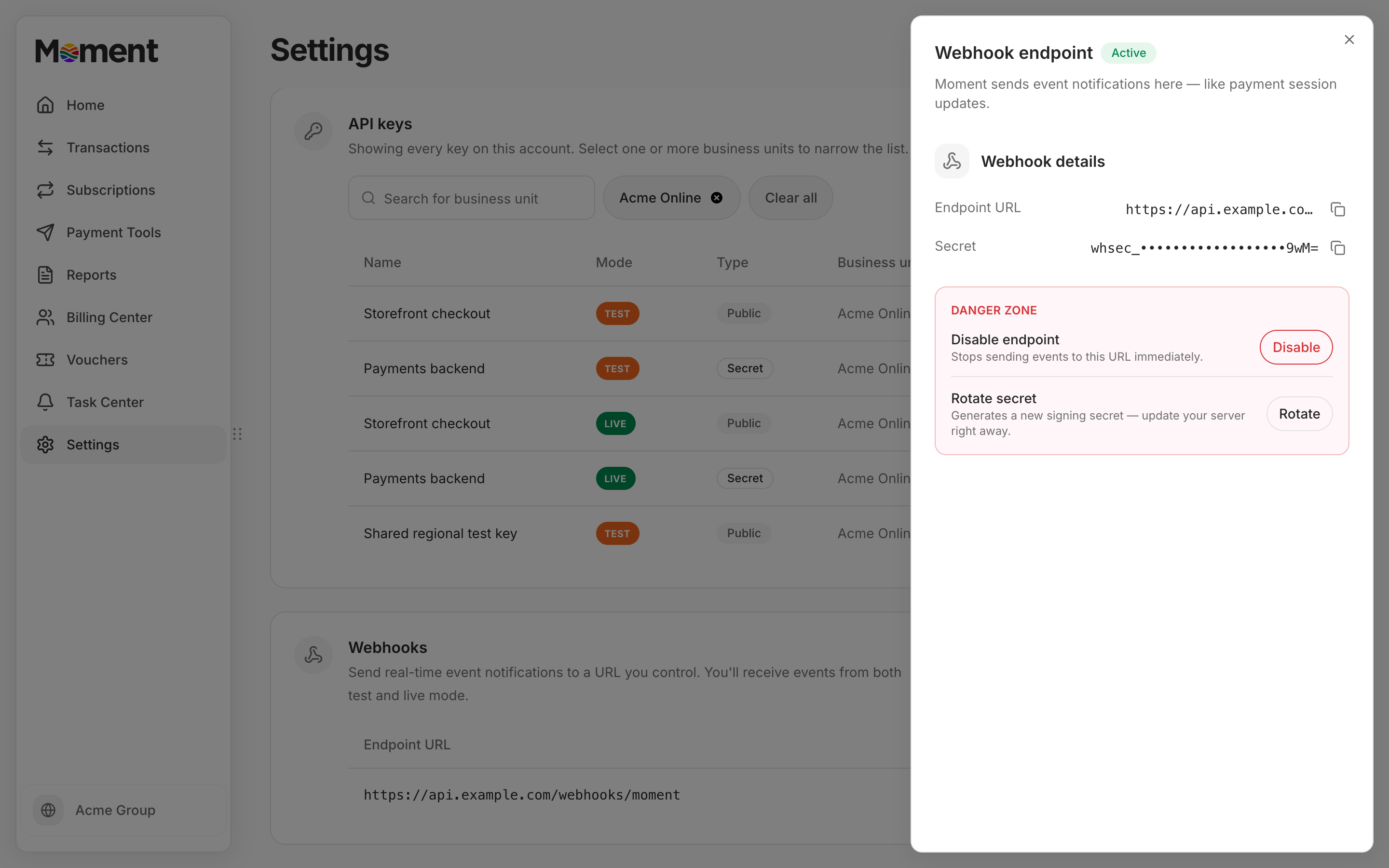The image size is (1389, 868).
Task: Click the Type column header
Action: (x=733, y=262)
